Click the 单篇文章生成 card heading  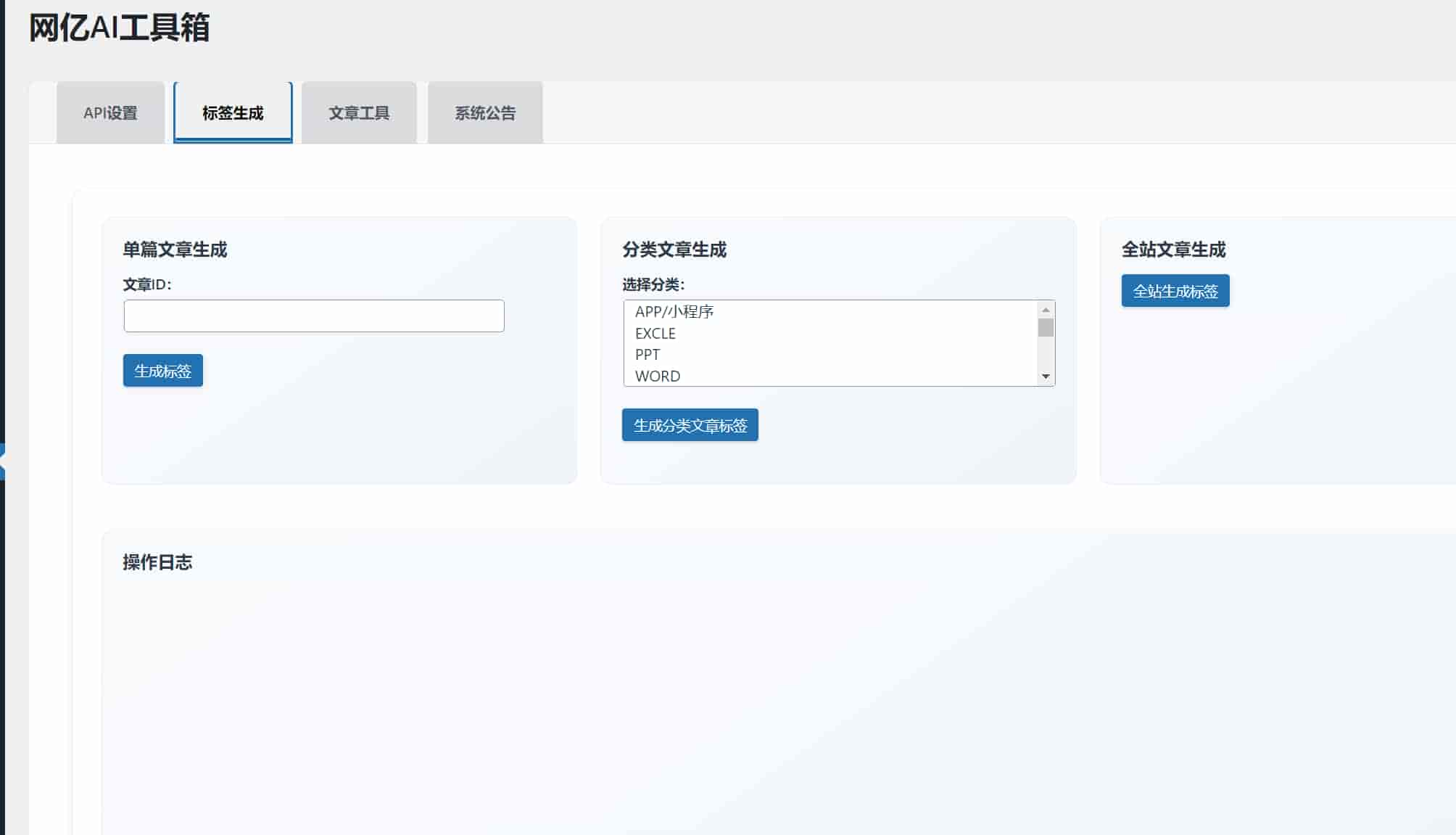click(175, 250)
